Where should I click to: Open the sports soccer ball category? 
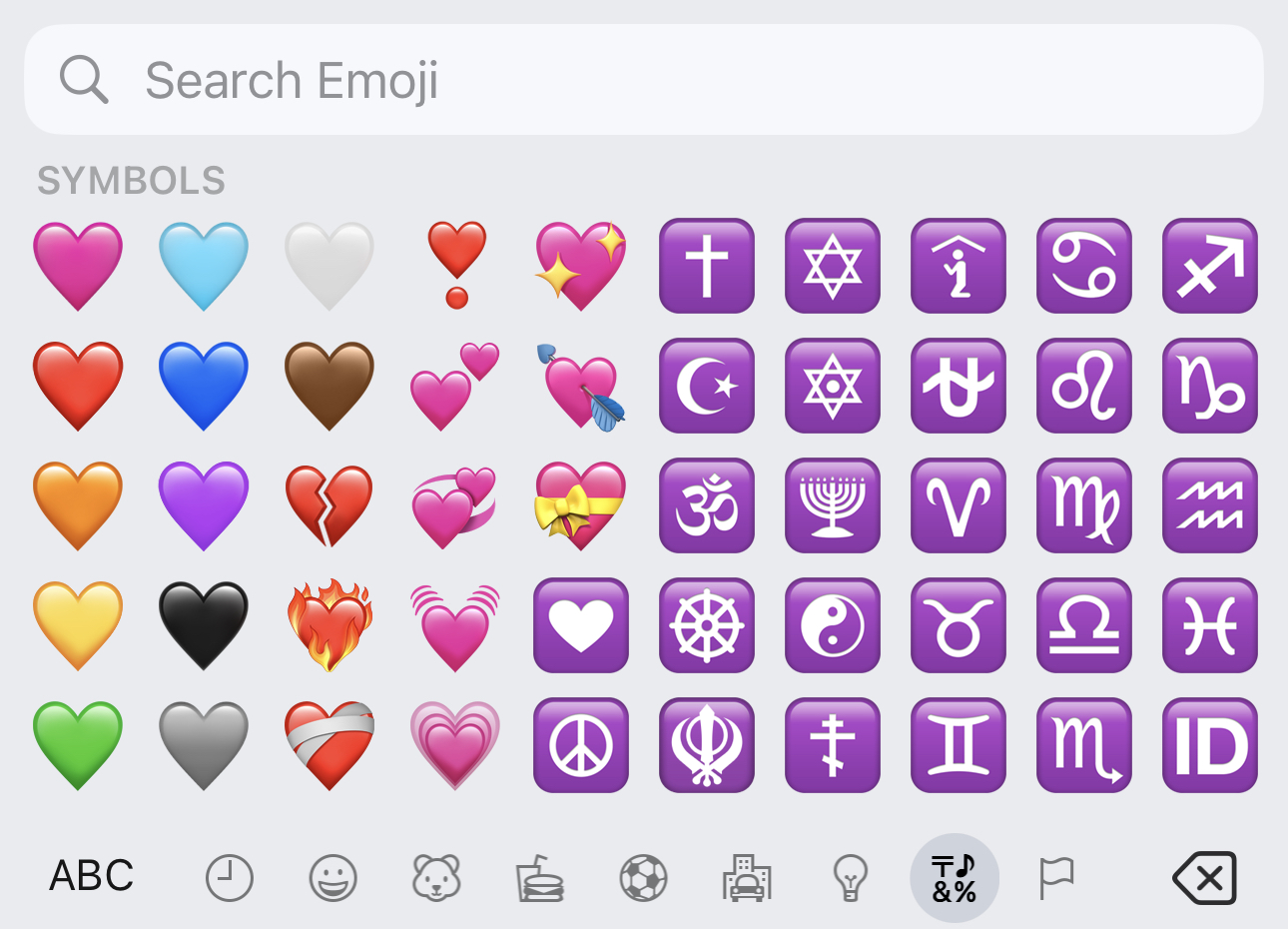pos(644,879)
